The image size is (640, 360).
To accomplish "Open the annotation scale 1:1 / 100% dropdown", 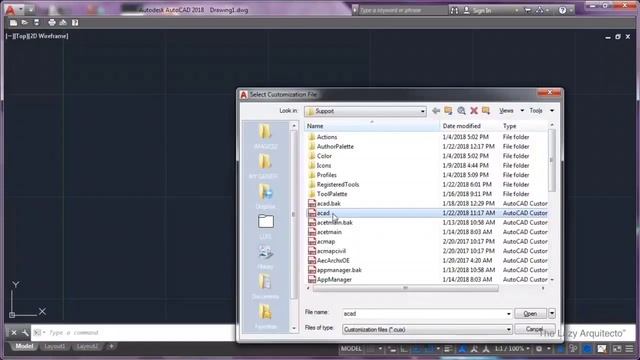I will pyautogui.click(x=512, y=349).
